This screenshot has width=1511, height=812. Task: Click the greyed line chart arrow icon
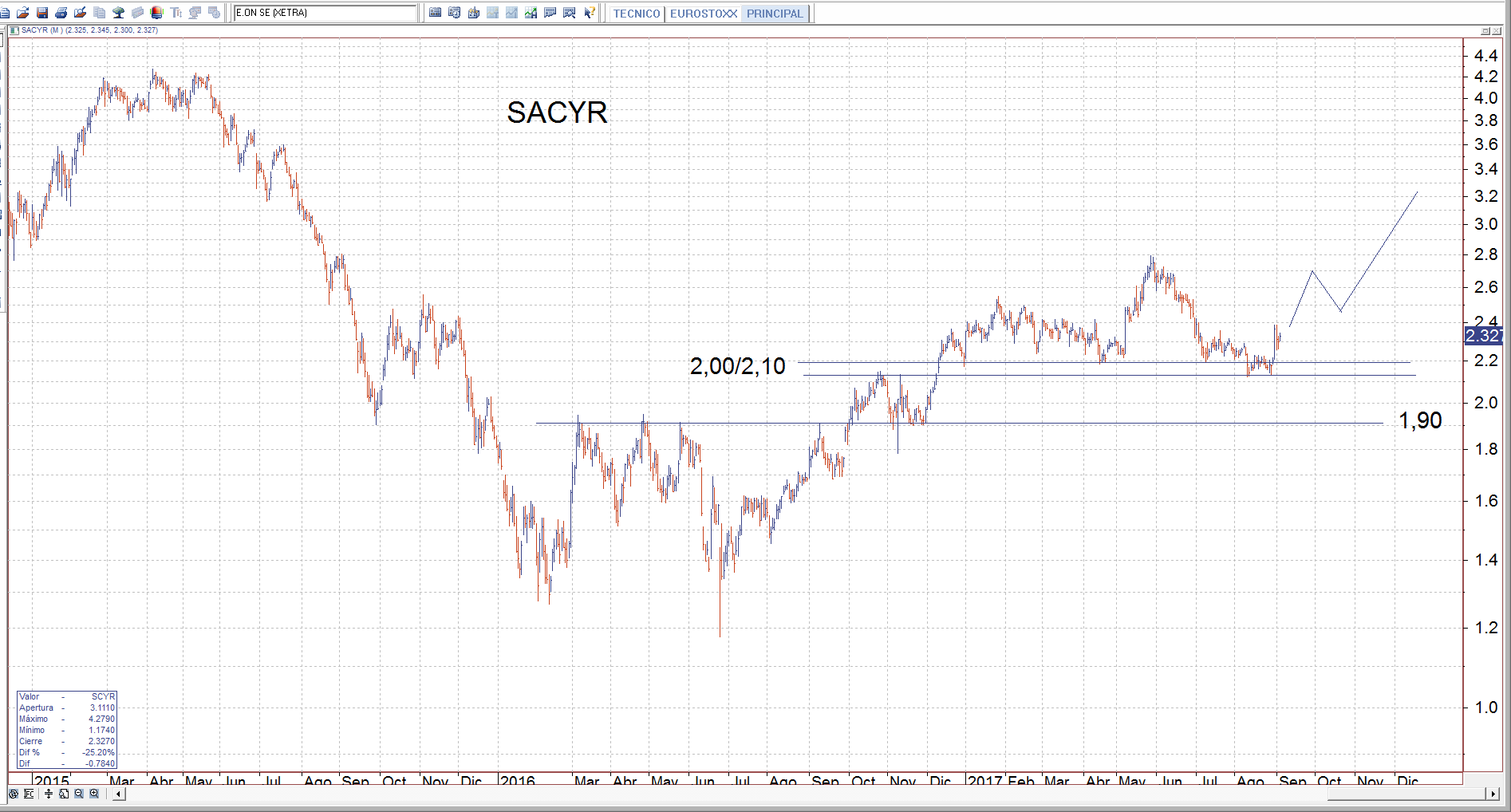tap(512, 13)
